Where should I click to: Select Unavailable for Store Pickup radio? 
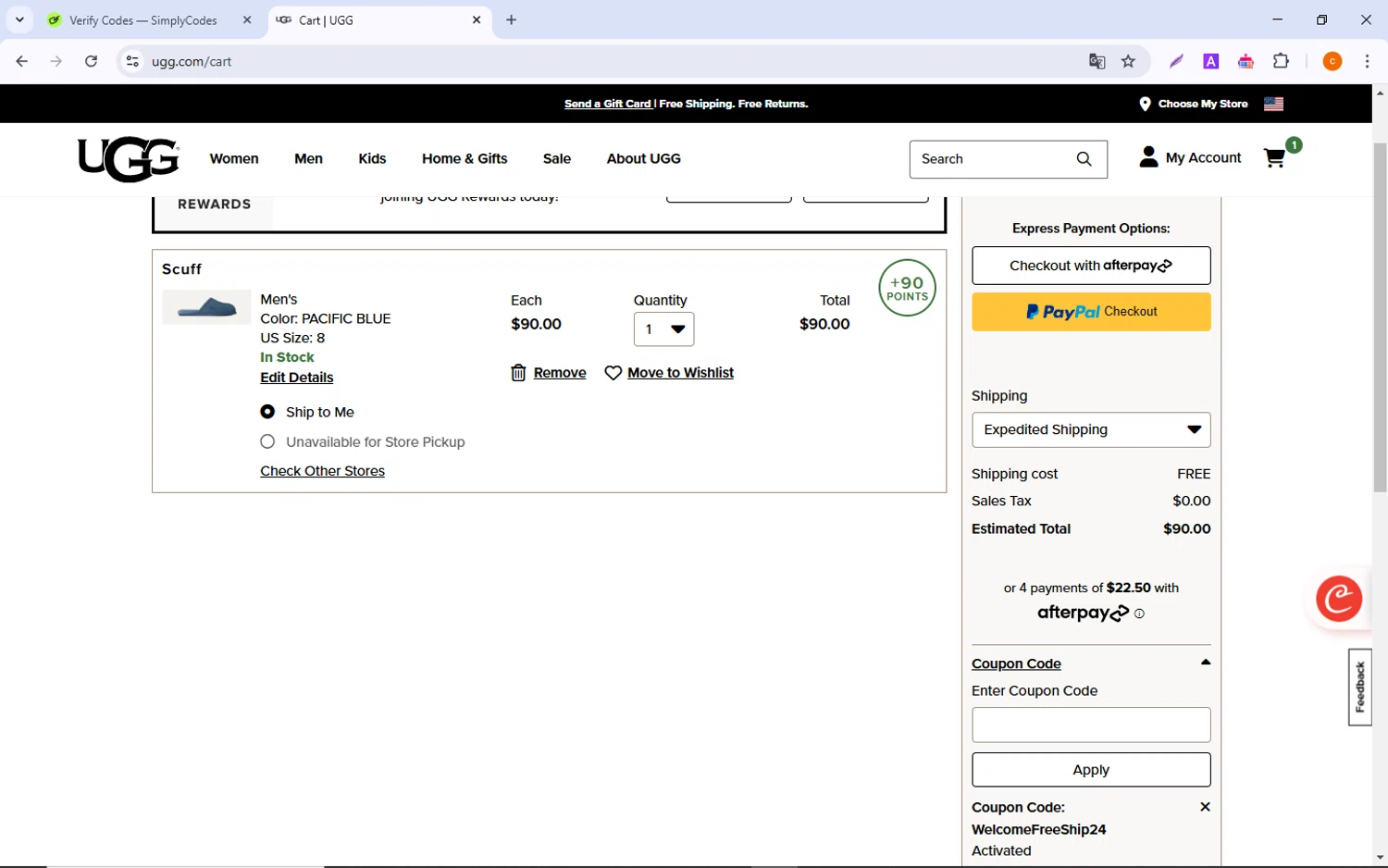pyautogui.click(x=267, y=441)
